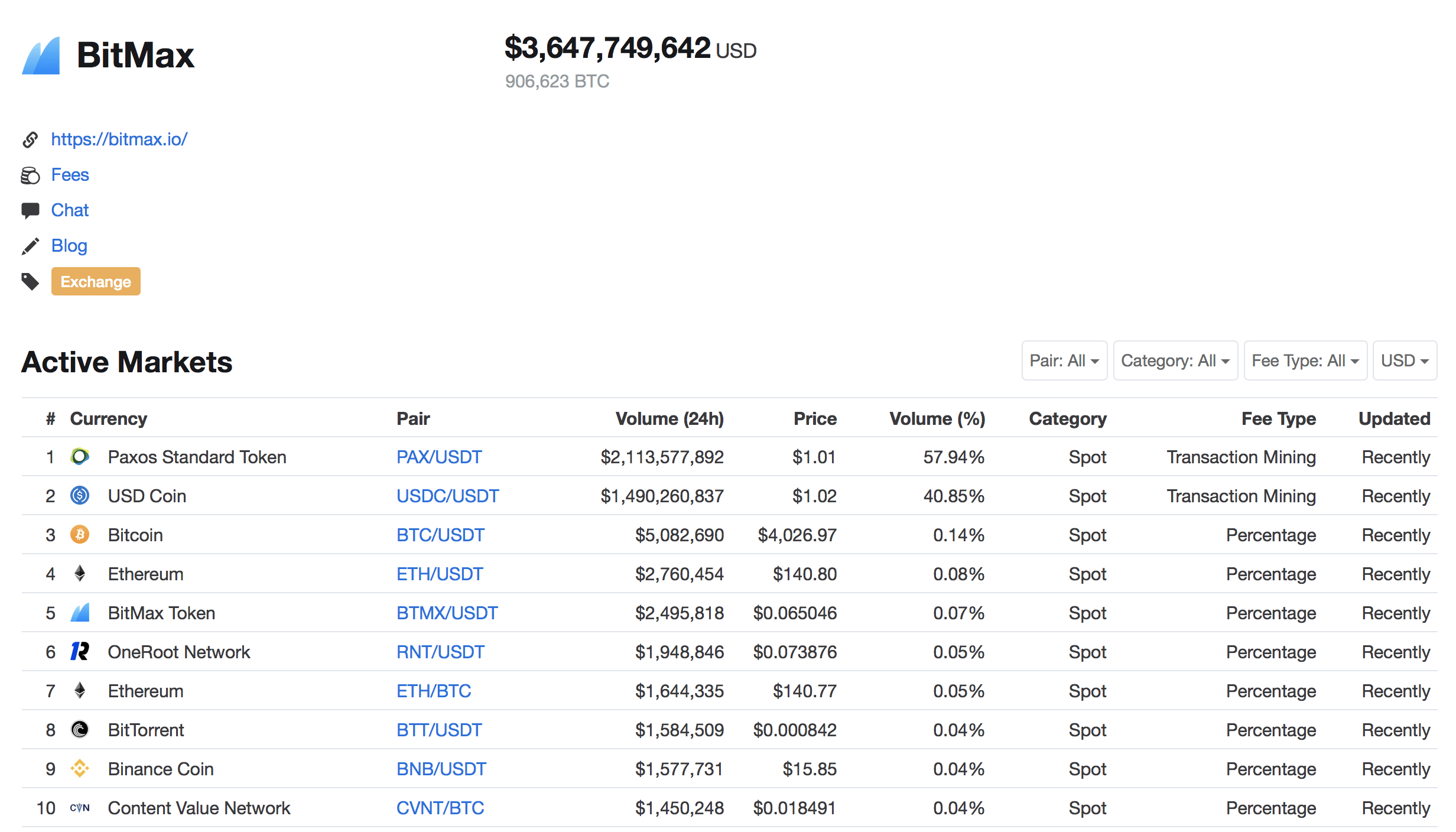Click the BitTorrent icon
1456x832 pixels.
[x=80, y=729]
